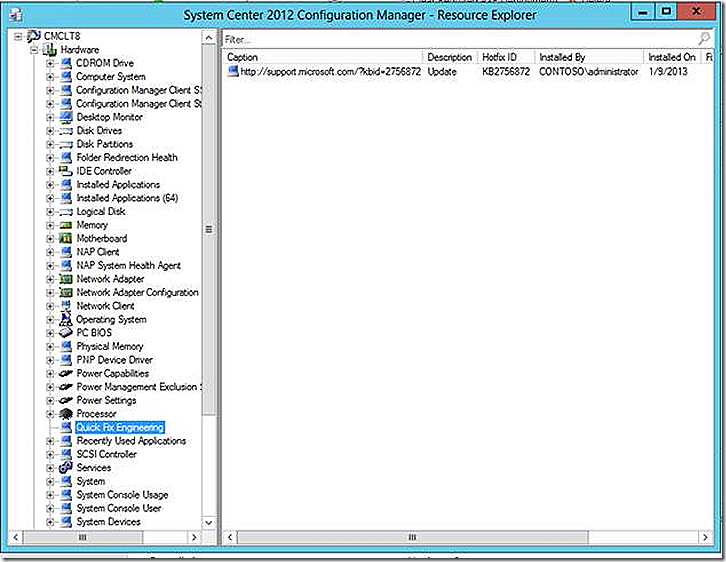The width and height of the screenshot is (726, 562).
Task: Expand the System Console Usage node
Action: tap(50, 495)
